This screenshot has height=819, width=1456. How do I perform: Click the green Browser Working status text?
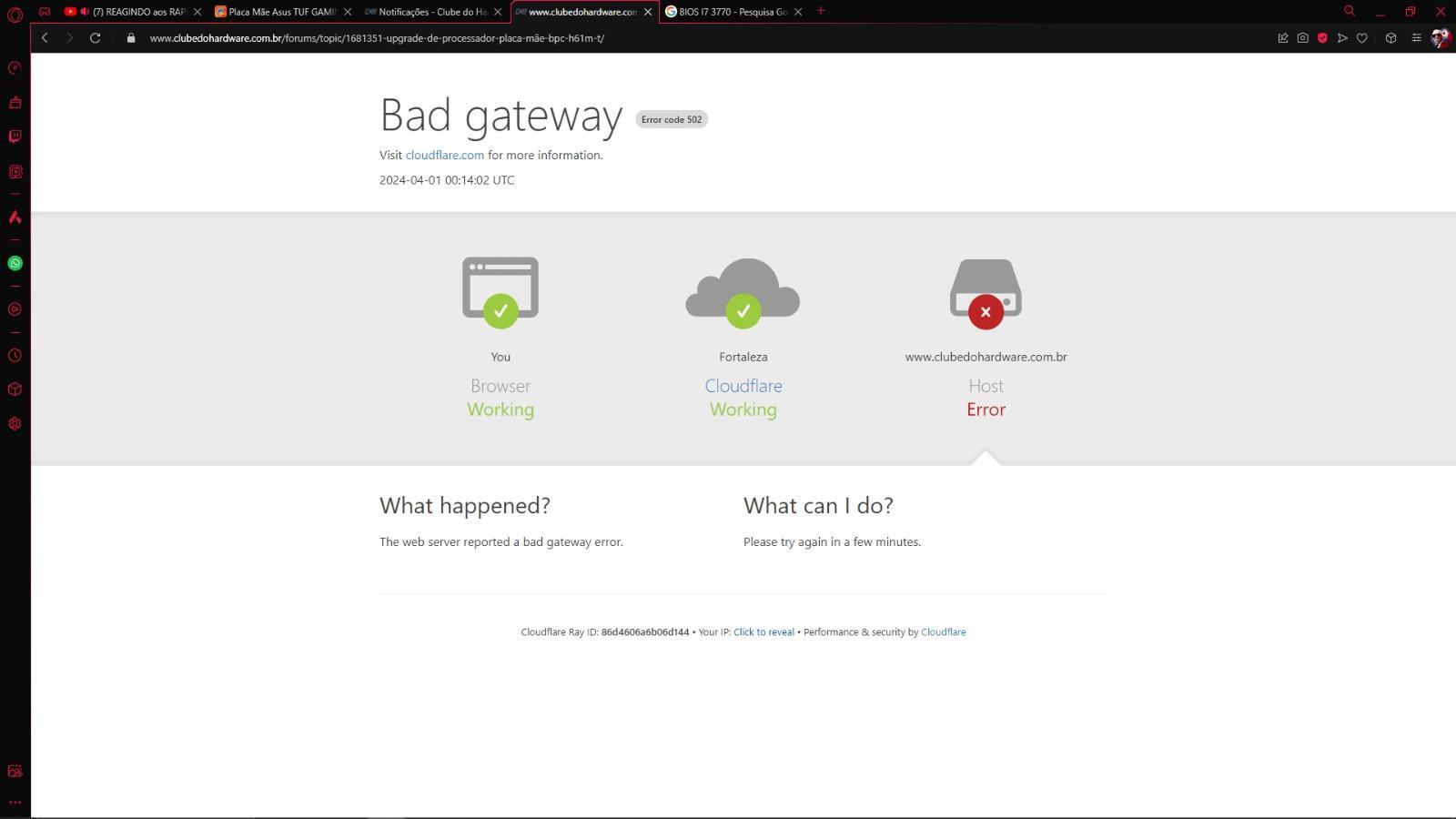[x=500, y=409]
